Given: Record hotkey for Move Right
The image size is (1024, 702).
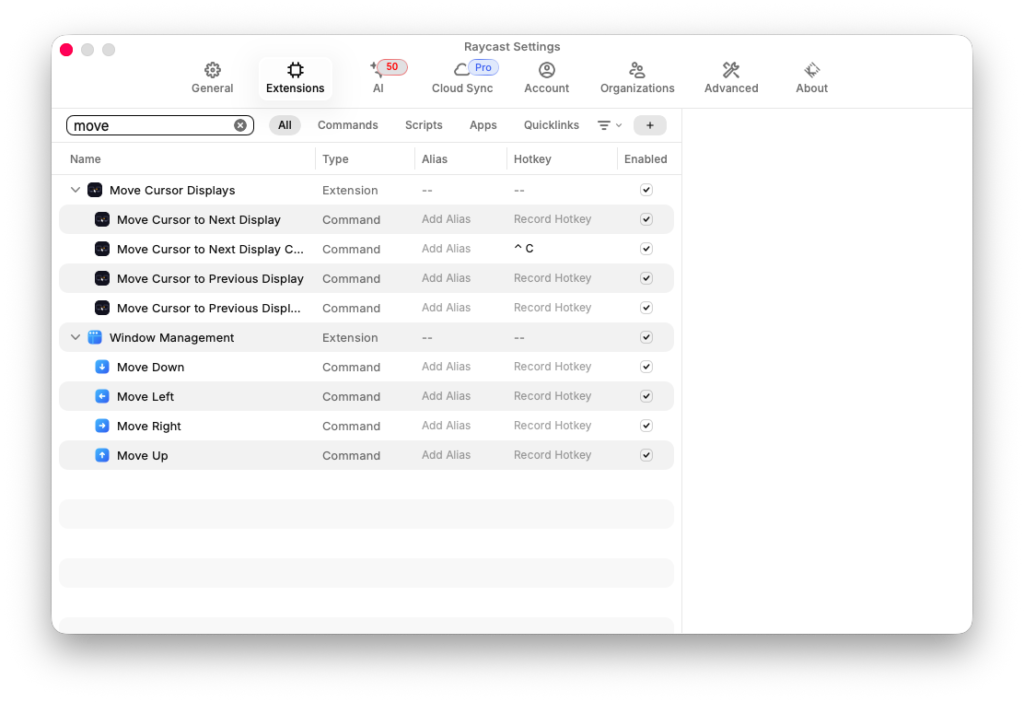Looking at the screenshot, I should click(x=552, y=426).
